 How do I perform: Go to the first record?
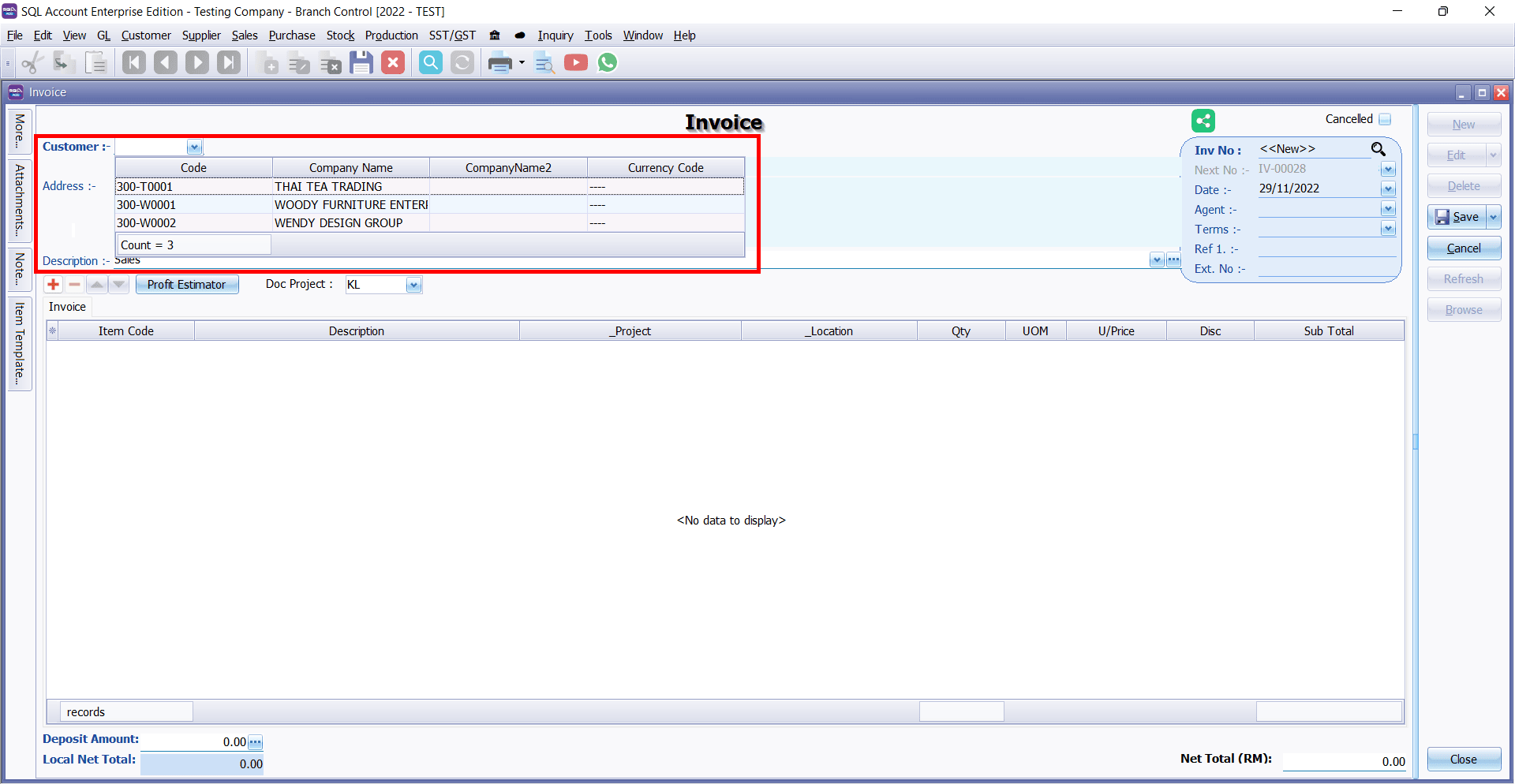tap(134, 63)
